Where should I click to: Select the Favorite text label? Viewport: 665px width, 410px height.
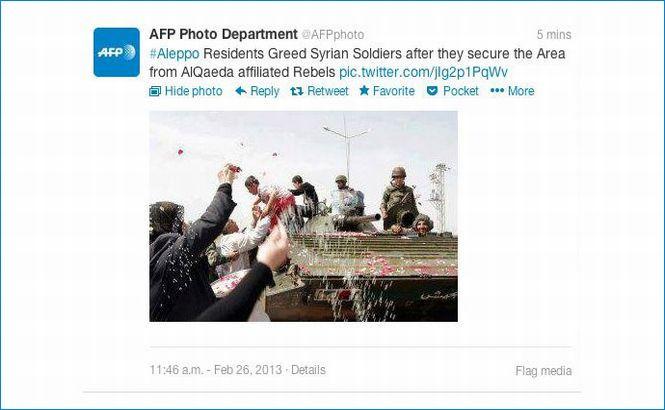394,91
